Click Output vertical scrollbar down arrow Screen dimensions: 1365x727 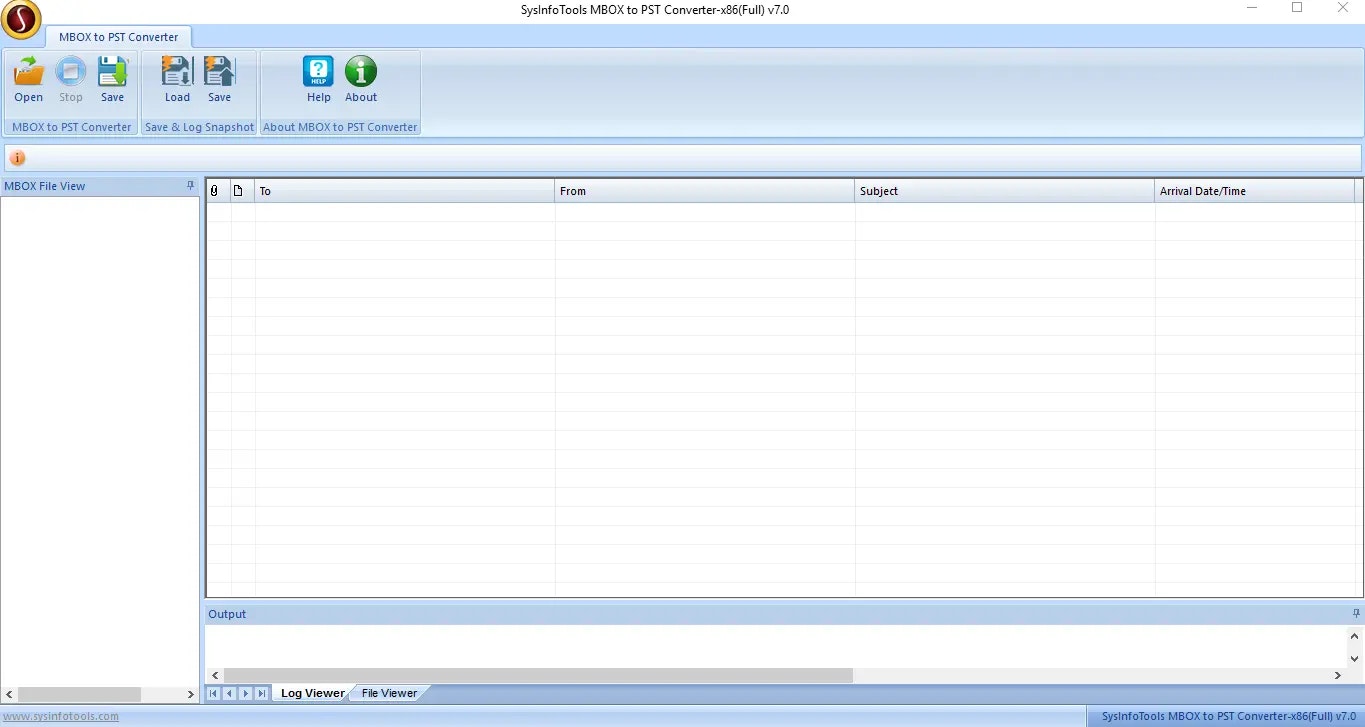click(1355, 658)
